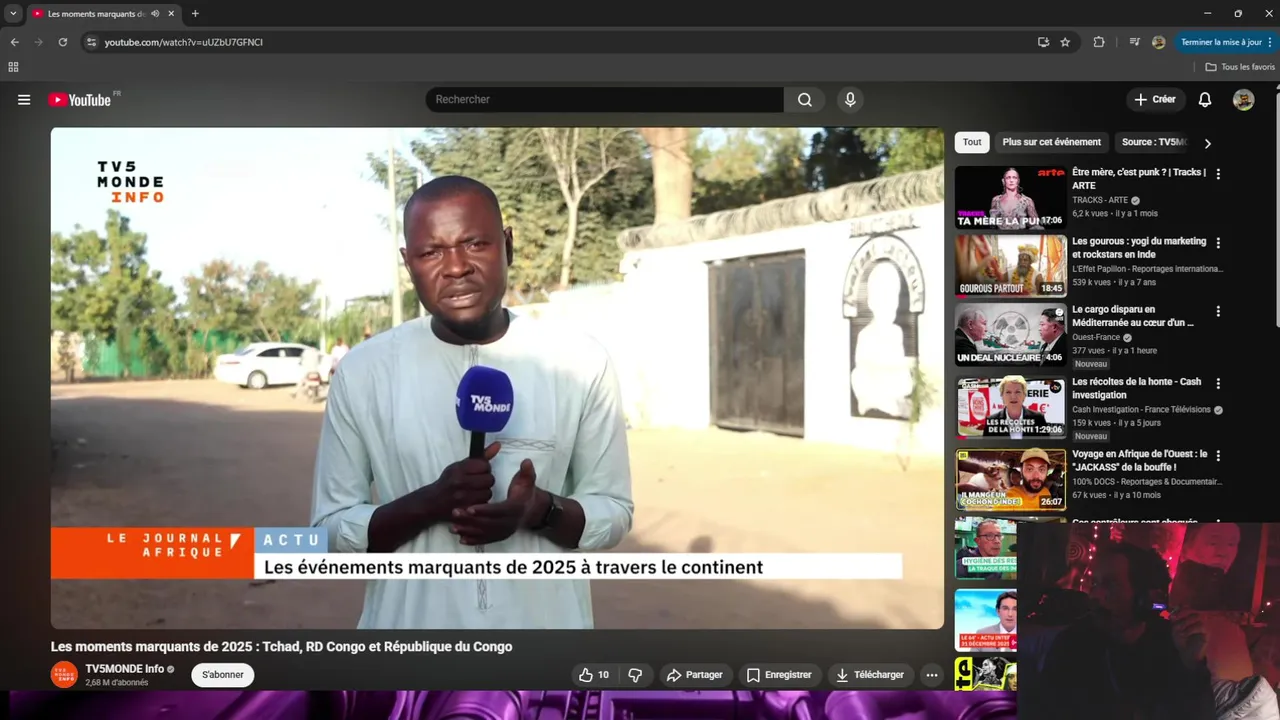Image resolution: width=1280 pixels, height=720 pixels.
Task: Click the main video player
Action: 497,378
